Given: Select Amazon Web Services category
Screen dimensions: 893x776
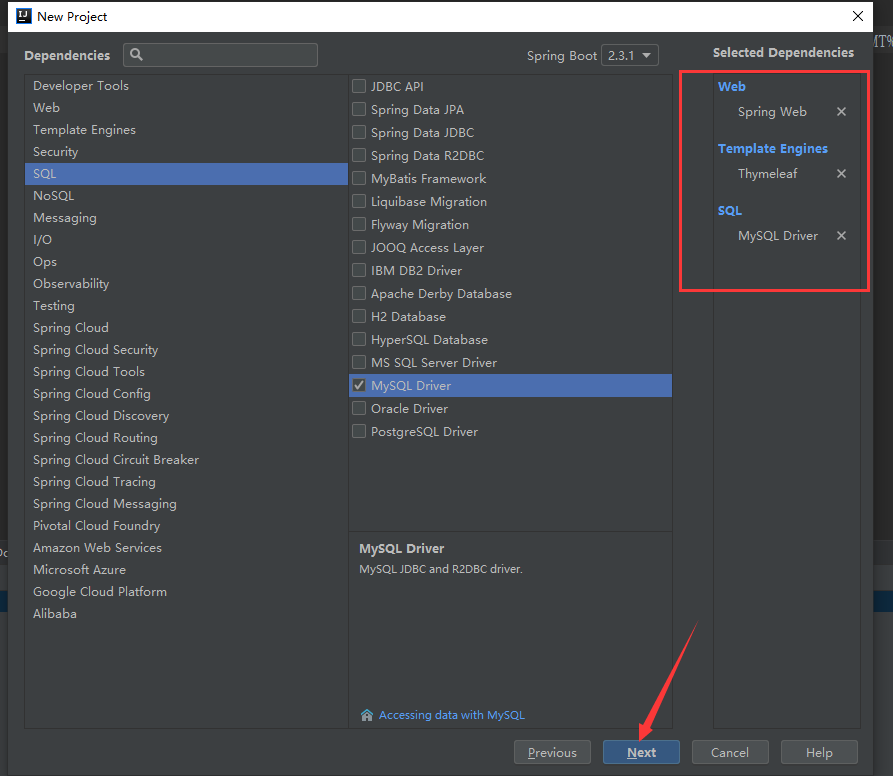Looking at the screenshot, I should (x=186, y=548).
